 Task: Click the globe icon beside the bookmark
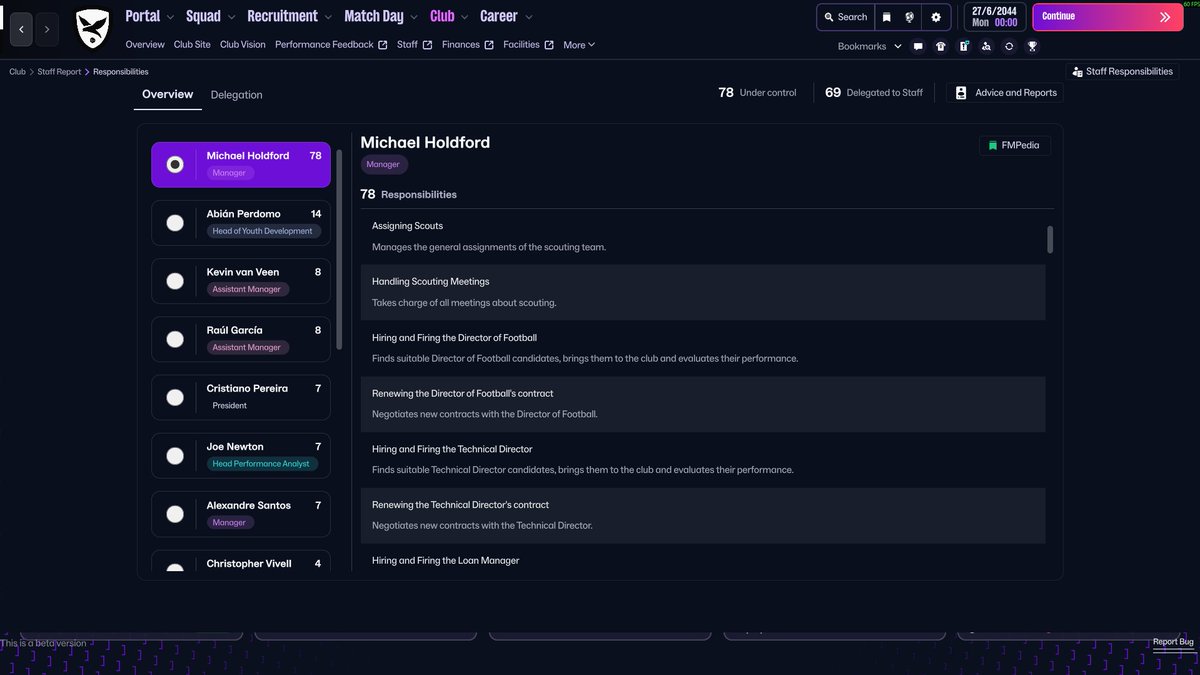tap(910, 17)
